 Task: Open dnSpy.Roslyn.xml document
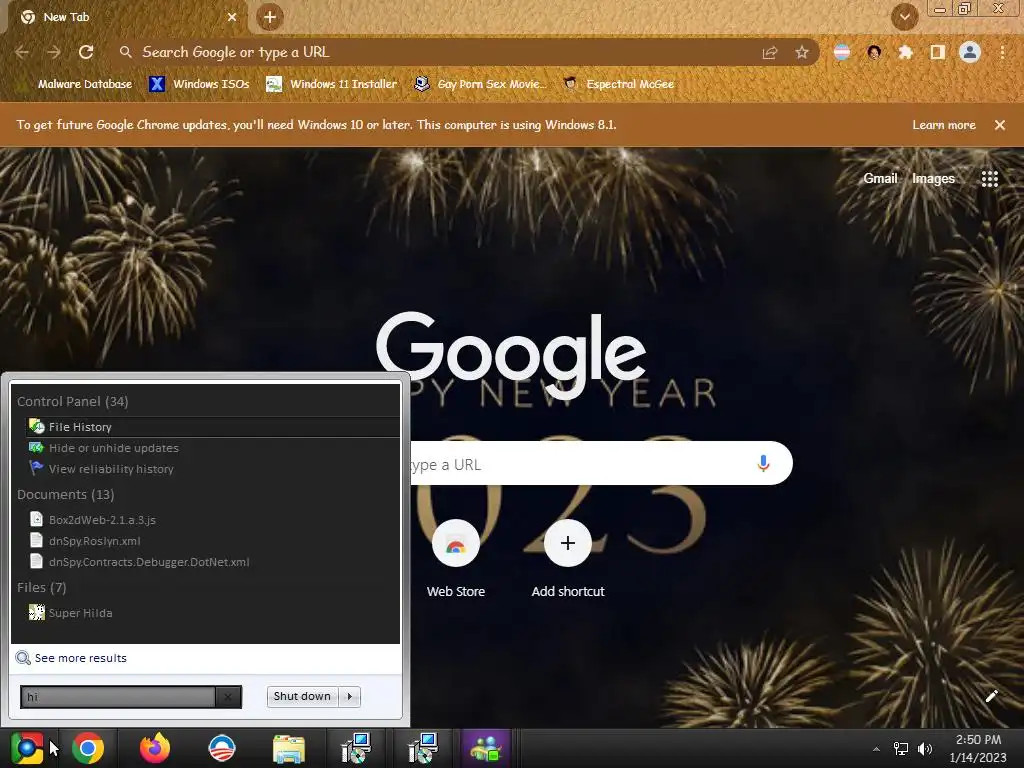pos(212,541)
